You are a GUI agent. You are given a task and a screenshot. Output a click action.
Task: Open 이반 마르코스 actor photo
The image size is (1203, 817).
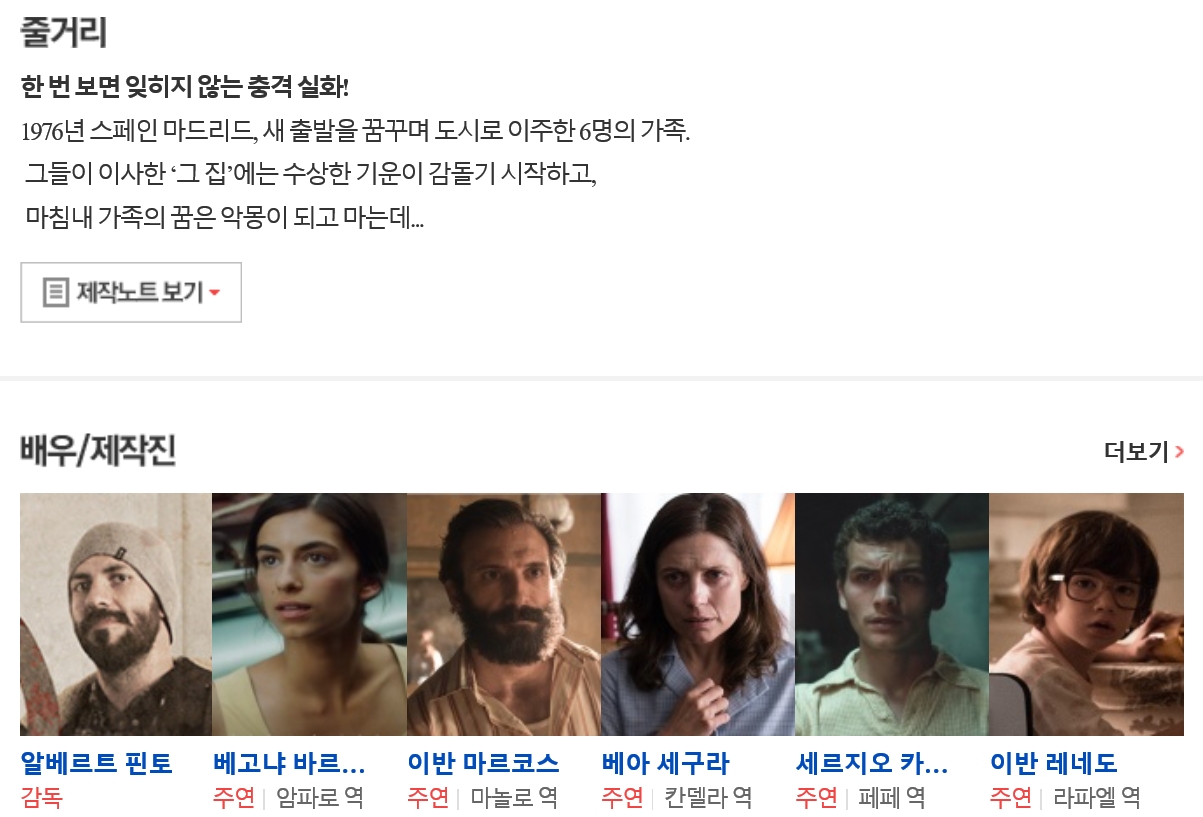pos(504,614)
